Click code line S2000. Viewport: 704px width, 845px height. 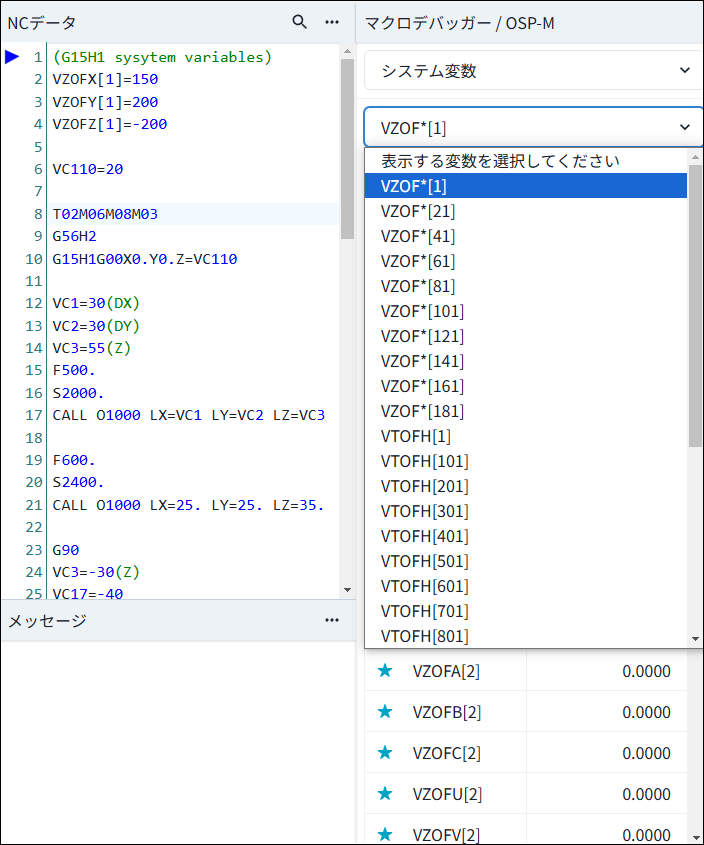[78, 393]
